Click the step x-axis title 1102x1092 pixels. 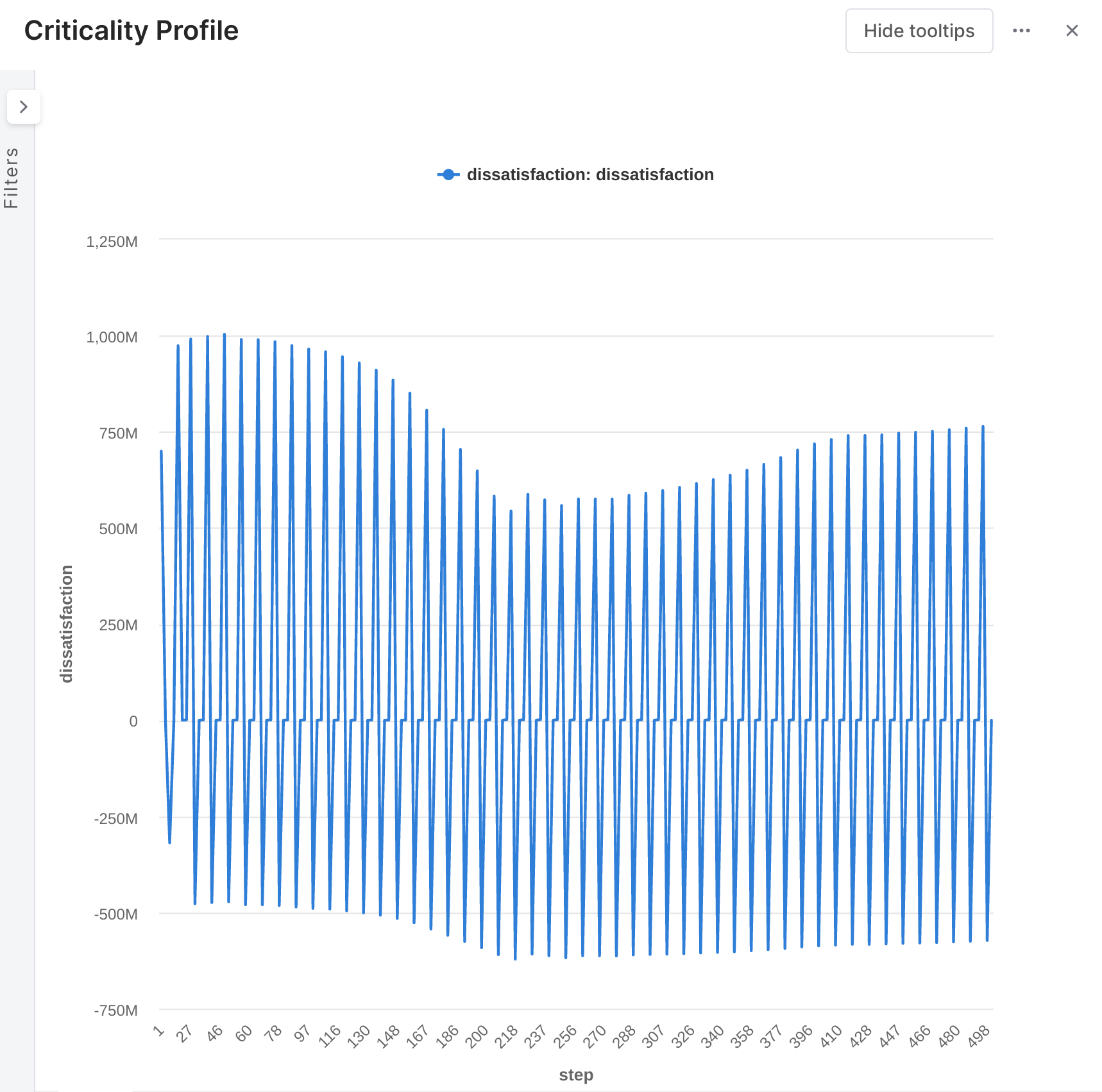[575, 1075]
